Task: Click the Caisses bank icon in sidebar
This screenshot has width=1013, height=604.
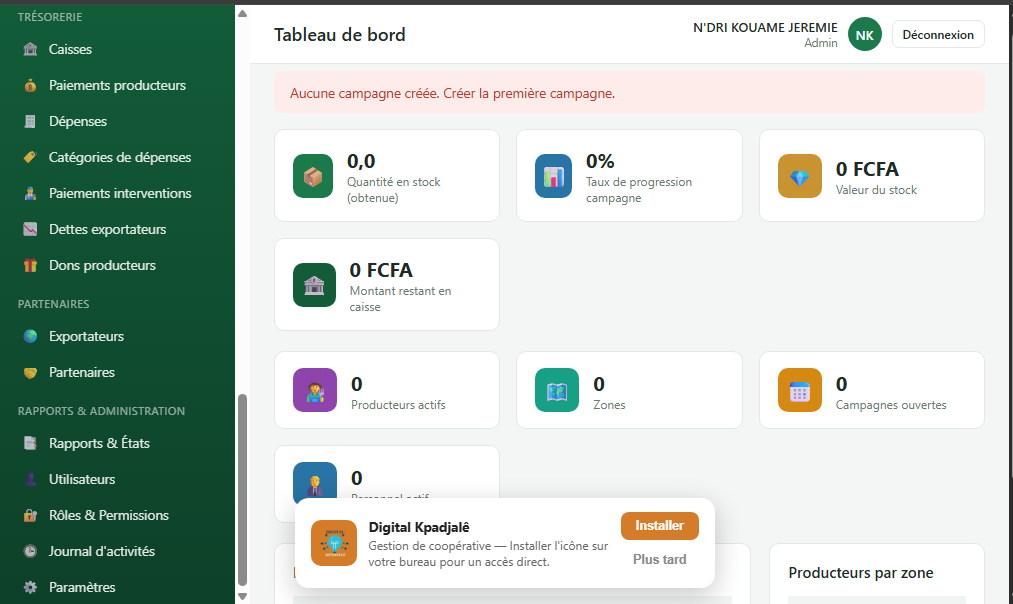Action: click(x=30, y=49)
